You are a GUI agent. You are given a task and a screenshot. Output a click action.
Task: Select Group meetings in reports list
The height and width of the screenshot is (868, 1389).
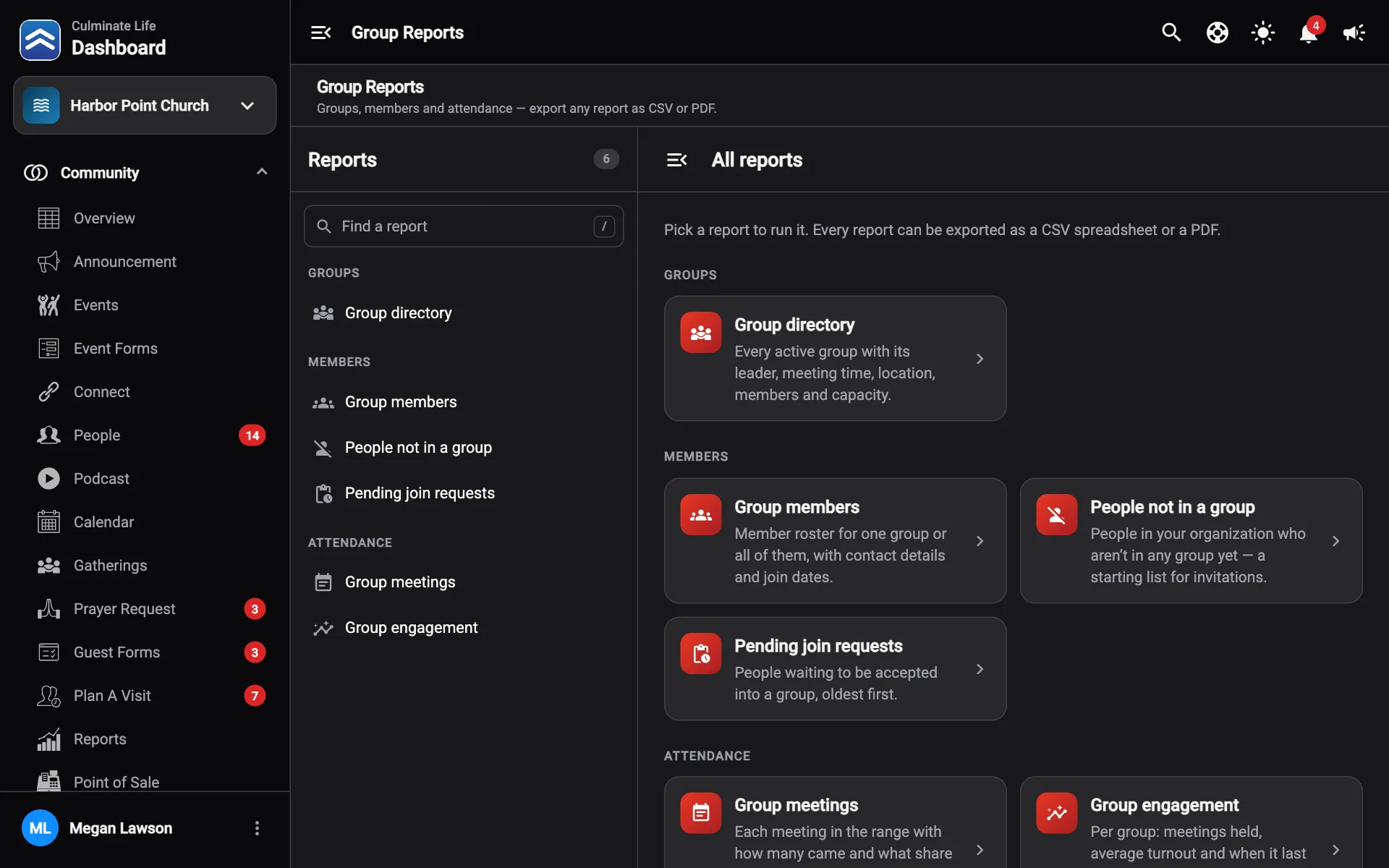(464, 582)
